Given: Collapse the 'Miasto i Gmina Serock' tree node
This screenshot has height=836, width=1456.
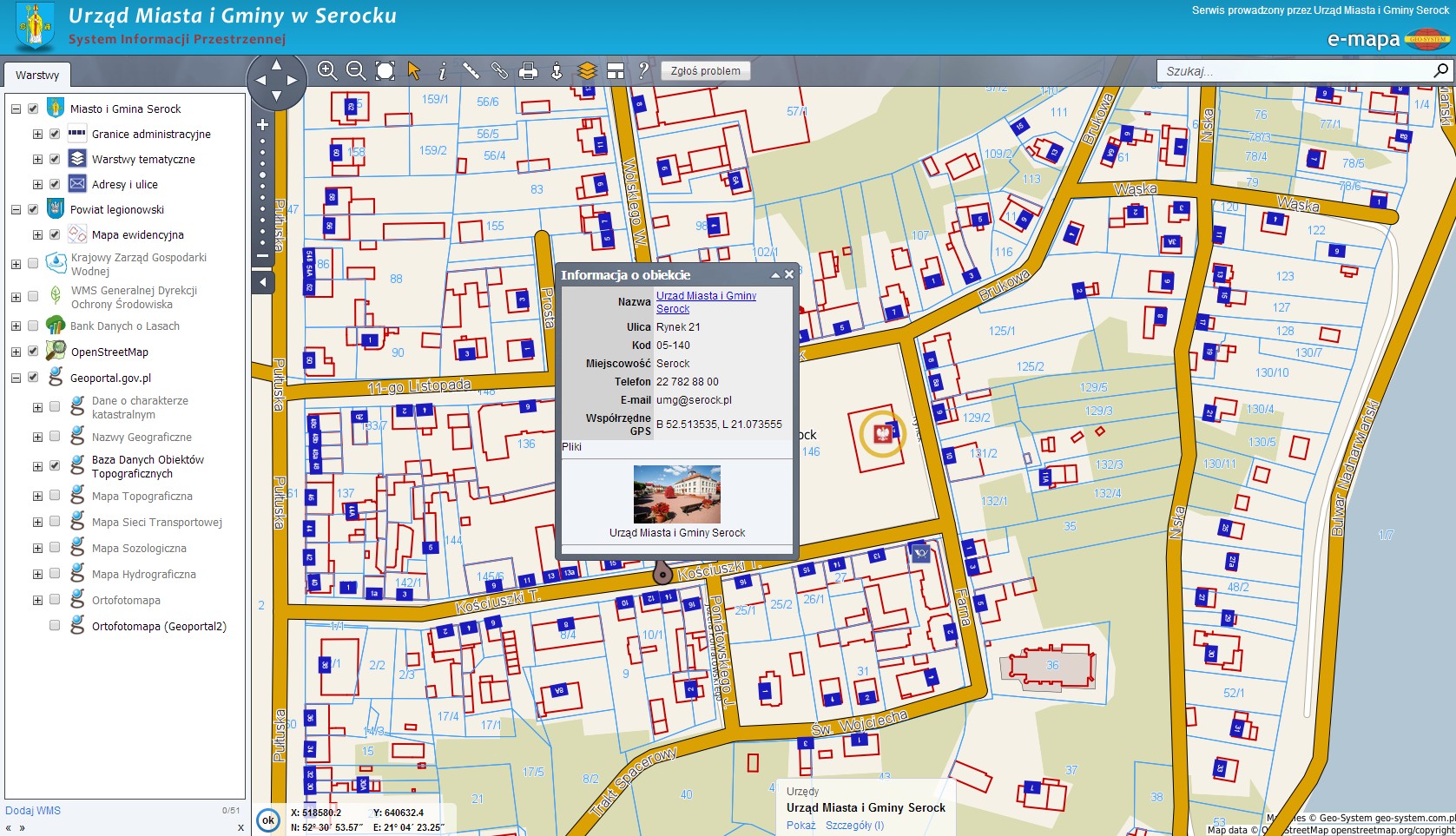Looking at the screenshot, I should click(16, 109).
